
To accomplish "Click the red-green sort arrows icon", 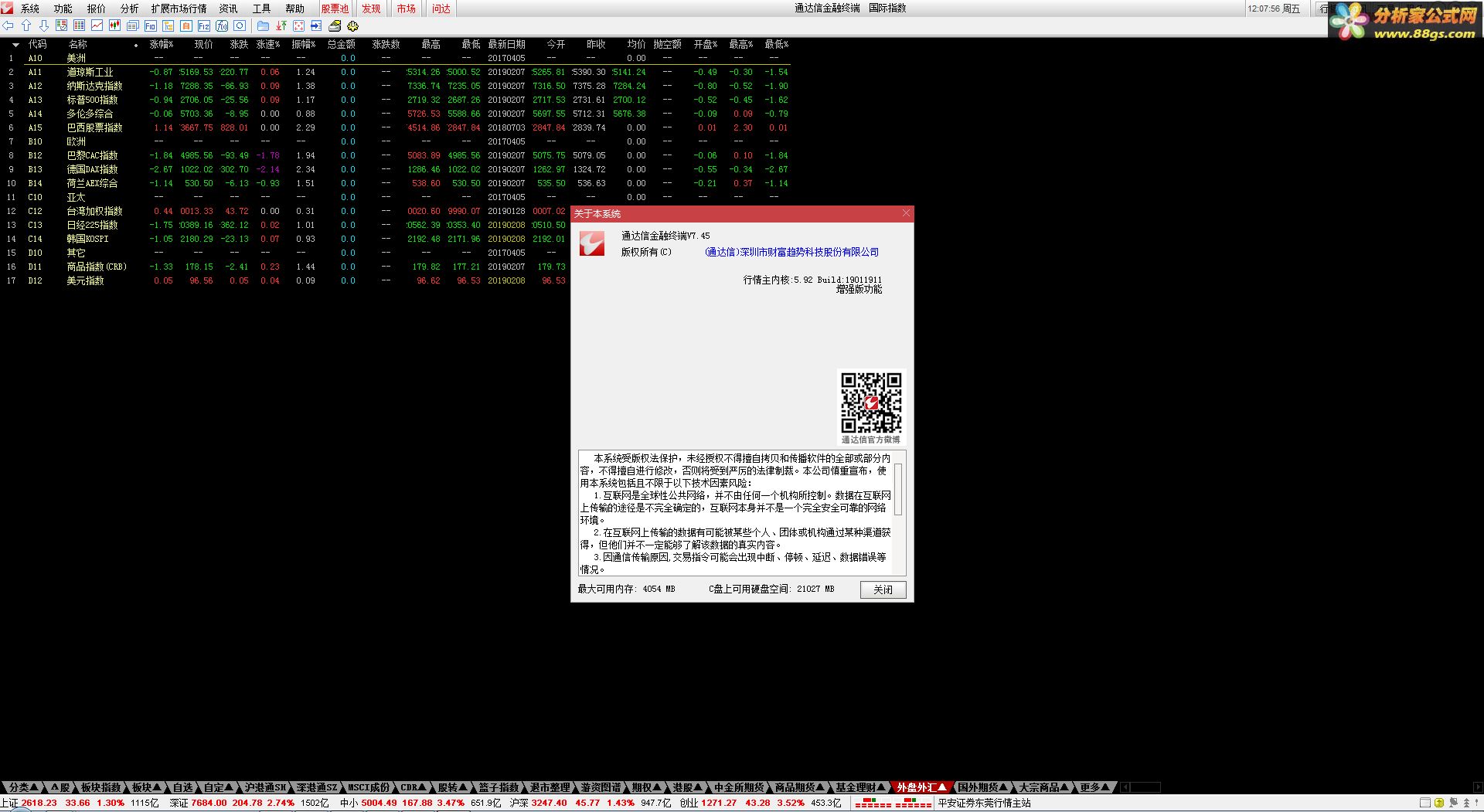I will pos(281,25).
